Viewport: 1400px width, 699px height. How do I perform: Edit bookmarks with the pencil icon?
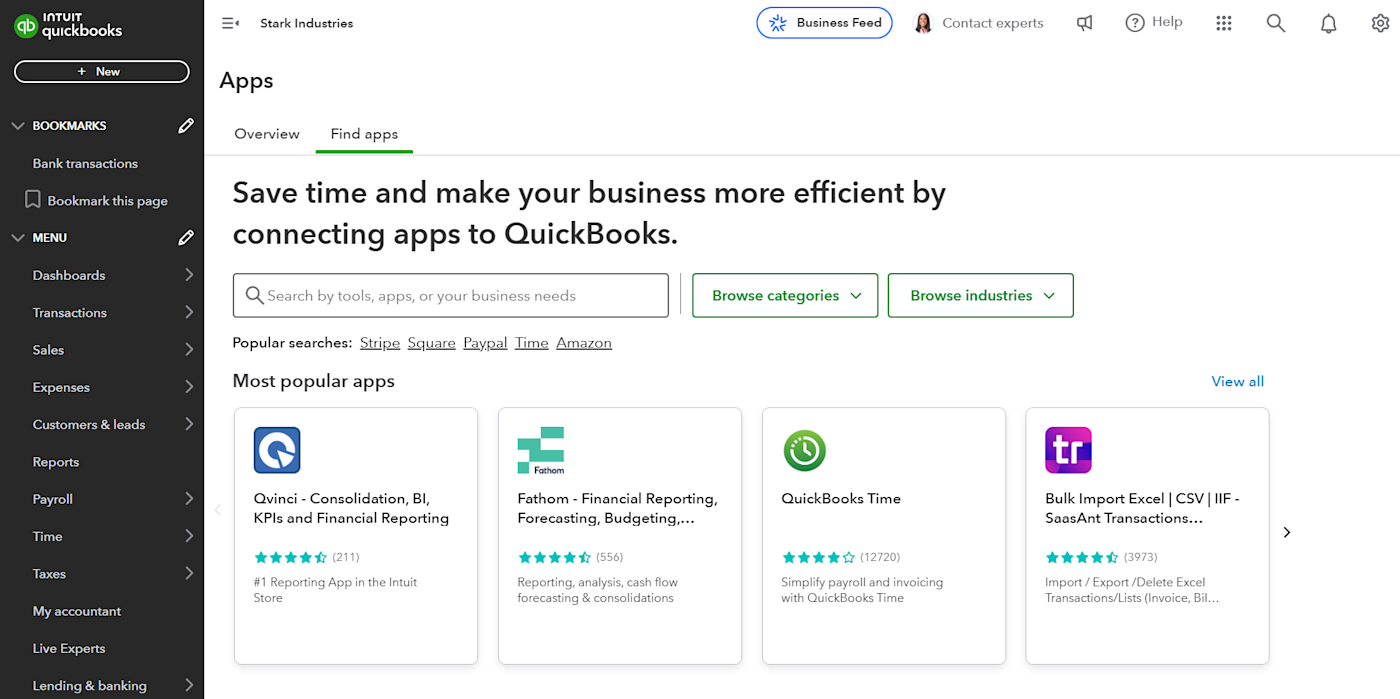(186, 126)
